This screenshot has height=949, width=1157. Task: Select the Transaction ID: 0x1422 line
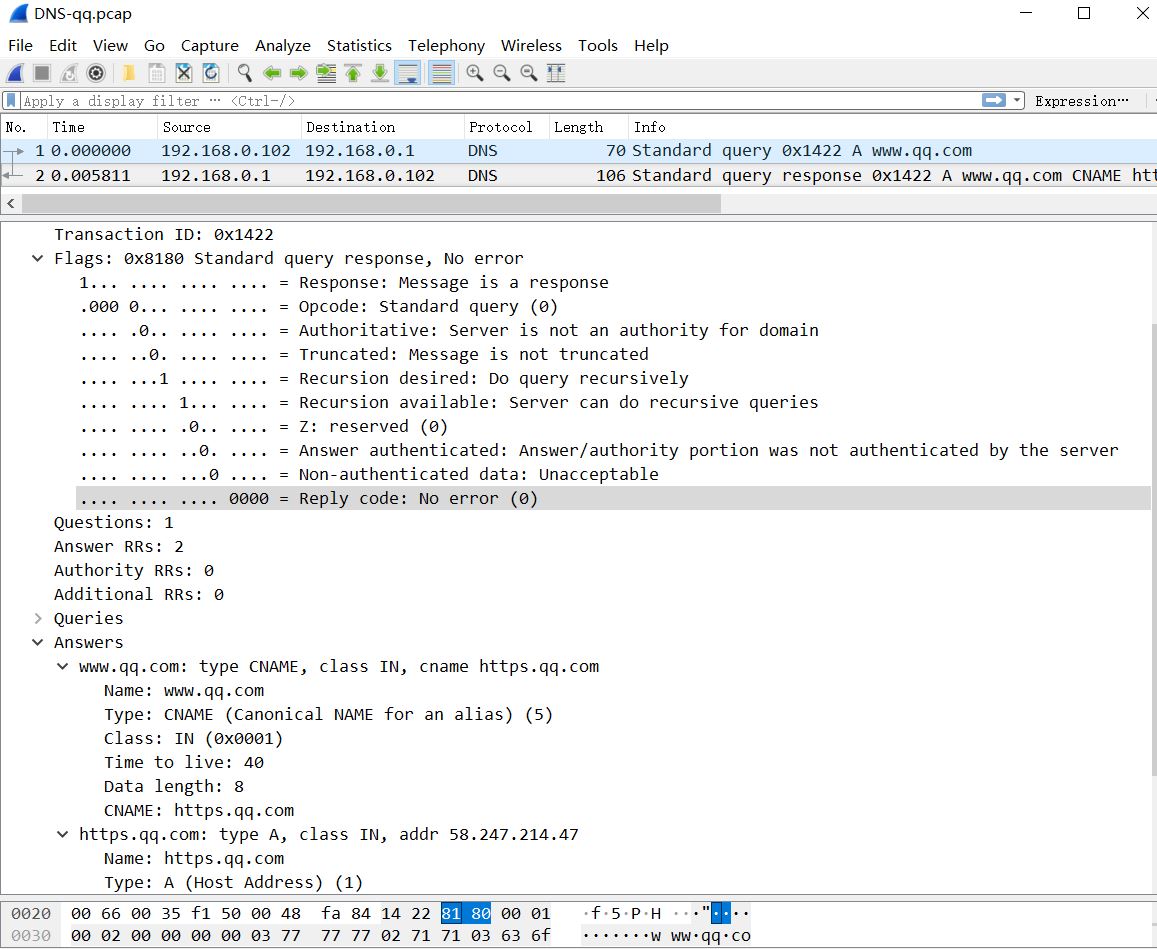[x=163, y=235]
